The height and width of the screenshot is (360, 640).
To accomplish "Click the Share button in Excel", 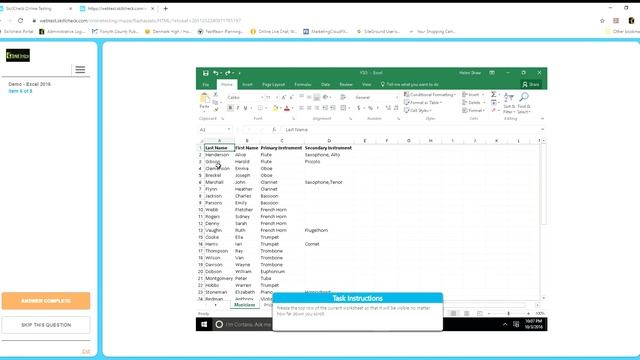I will pyautogui.click(x=531, y=84).
